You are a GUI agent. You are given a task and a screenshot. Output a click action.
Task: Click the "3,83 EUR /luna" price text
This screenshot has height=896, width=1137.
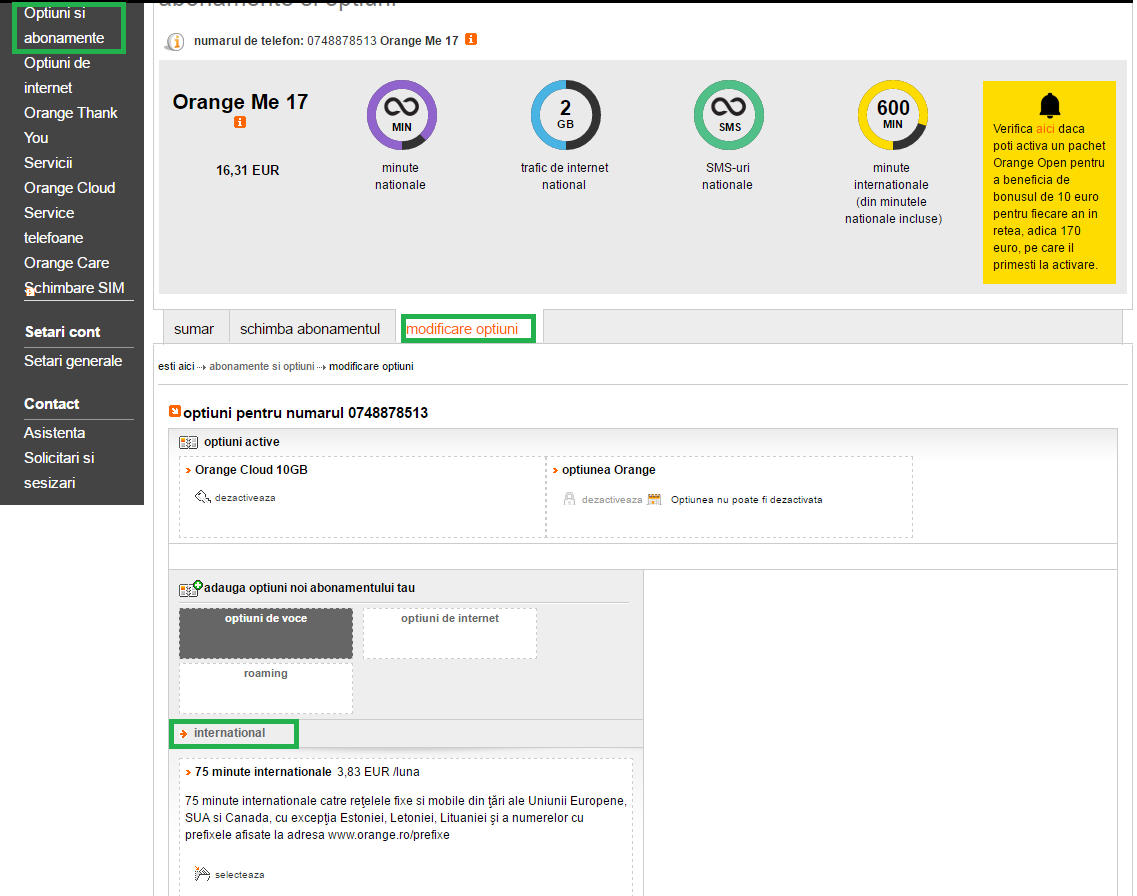coord(378,772)
